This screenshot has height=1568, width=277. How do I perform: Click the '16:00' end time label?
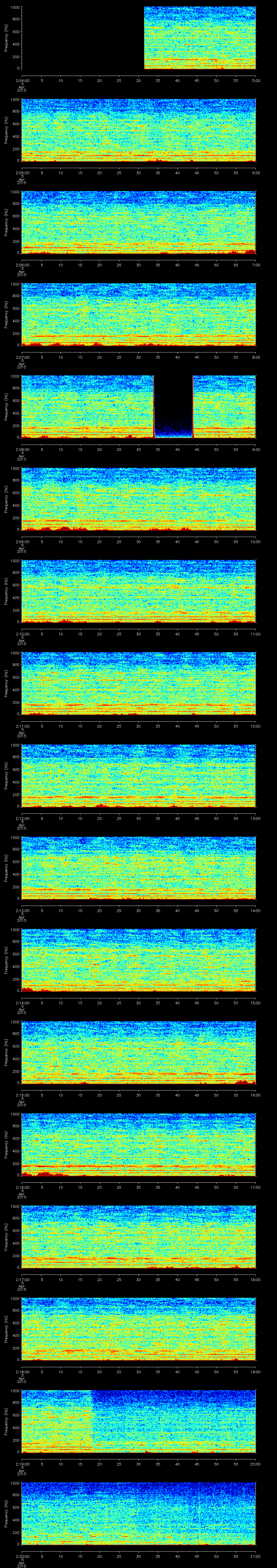tap(256, 1096)
